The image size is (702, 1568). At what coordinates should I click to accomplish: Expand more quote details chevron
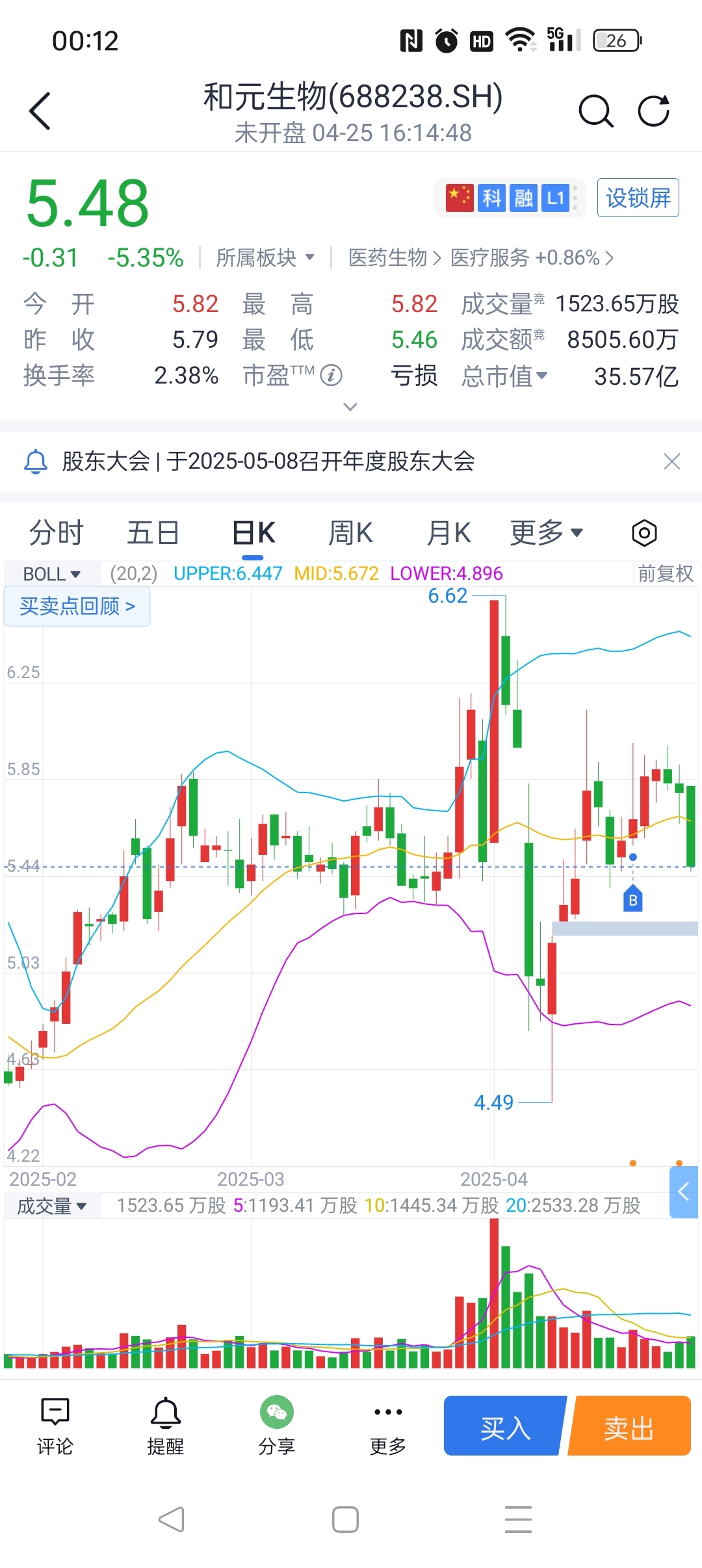(x=350, y=407)
